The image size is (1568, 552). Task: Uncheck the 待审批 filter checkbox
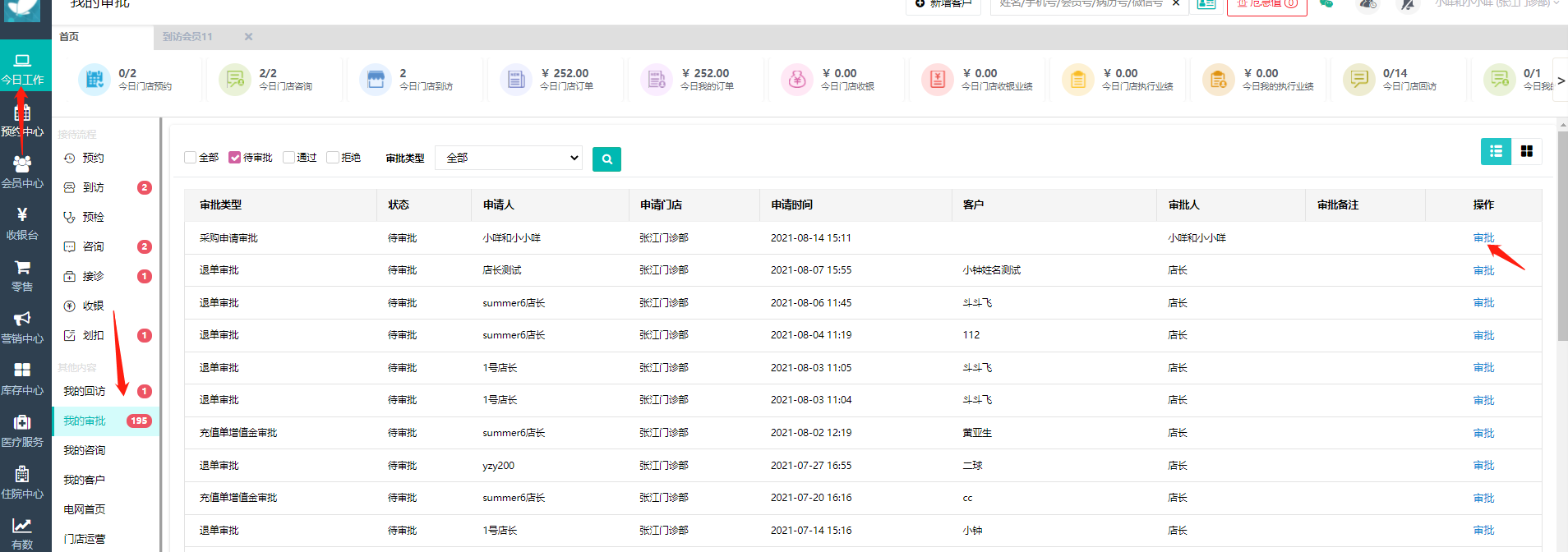point(235,157)
